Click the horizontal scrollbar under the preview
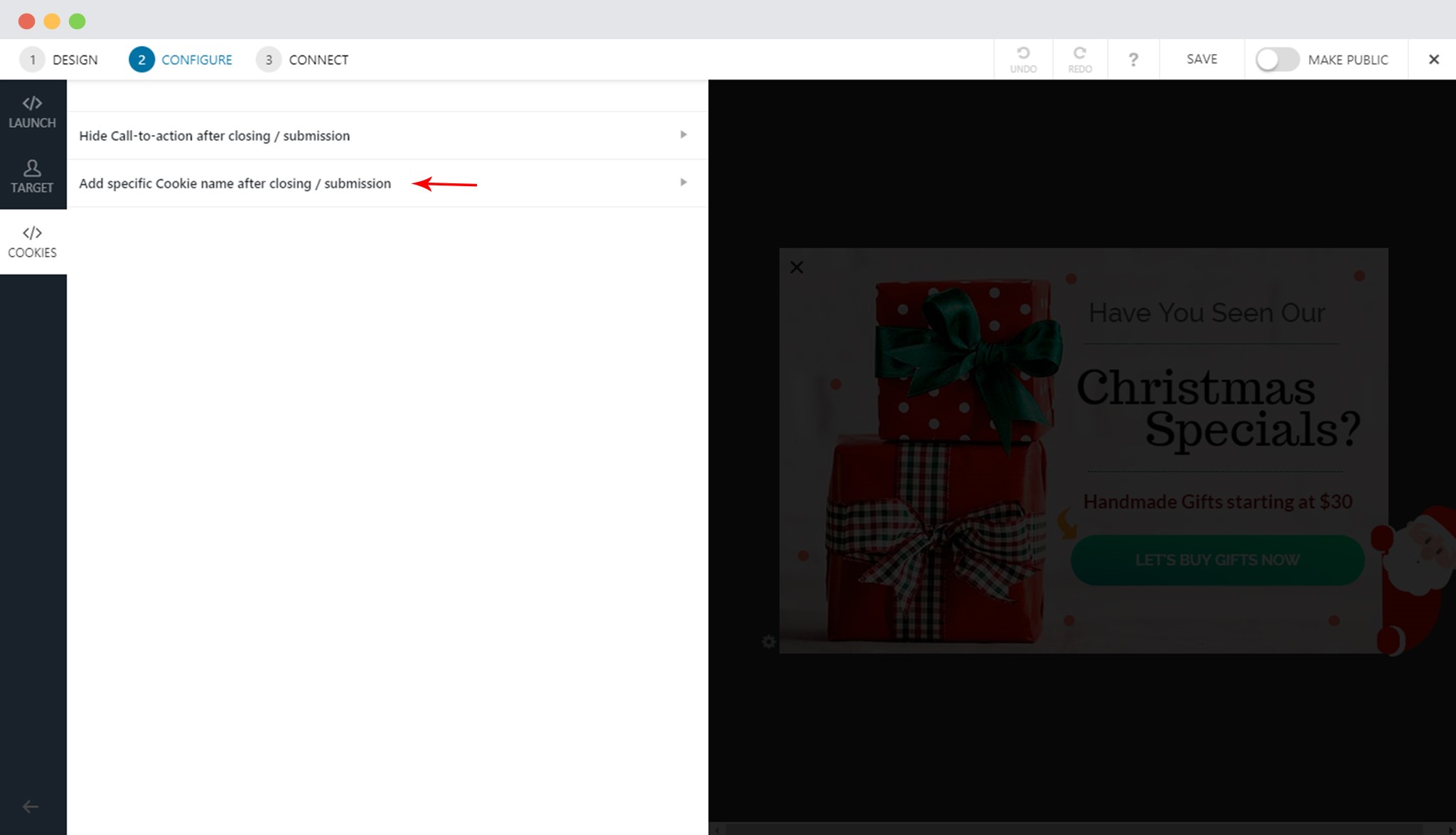This screenshot has width=1456, height=835. coord(1081,828)
